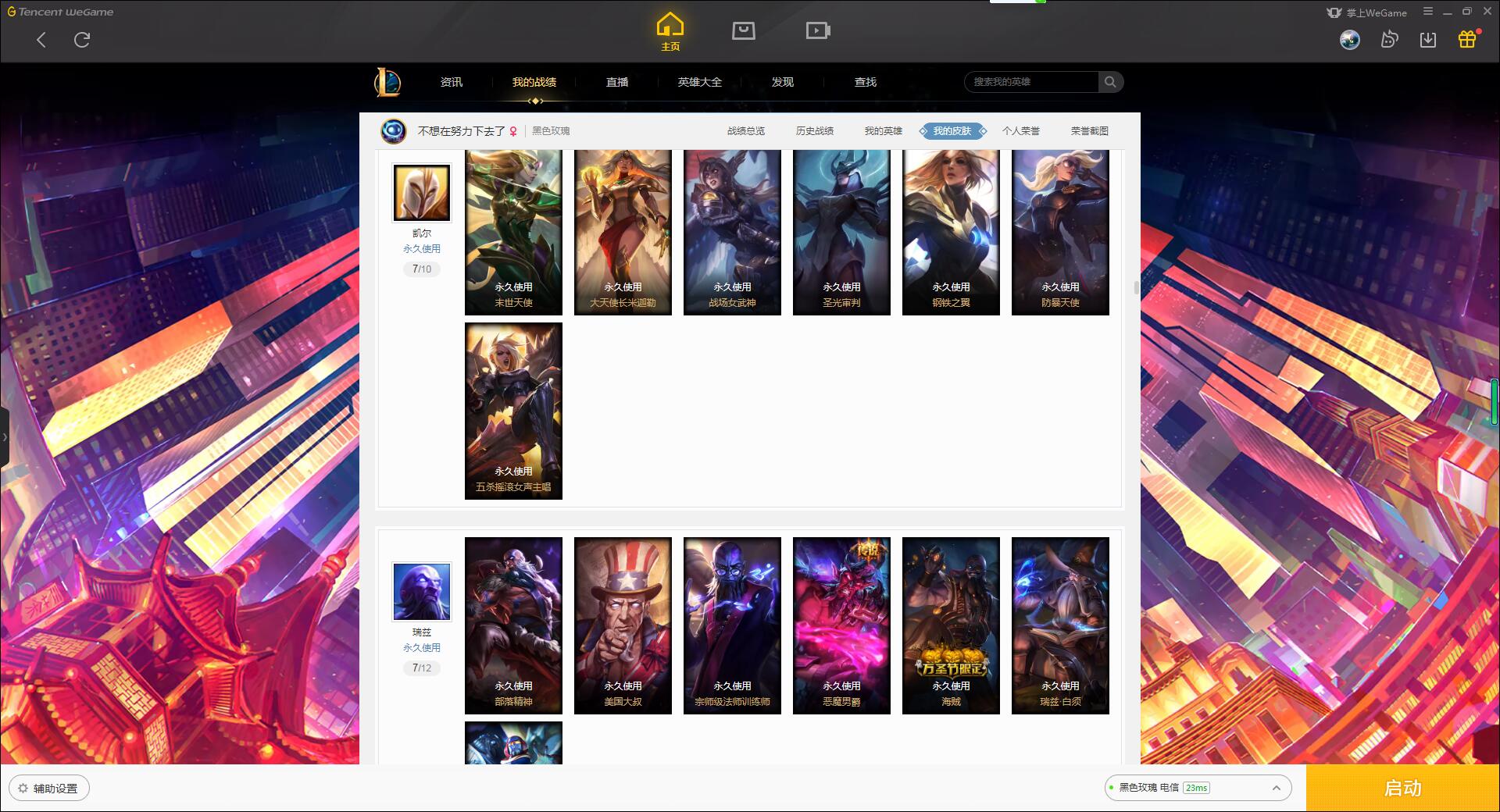
Task: Open the 瑞兹·白须 skin card
Action: coord(1060,625)
